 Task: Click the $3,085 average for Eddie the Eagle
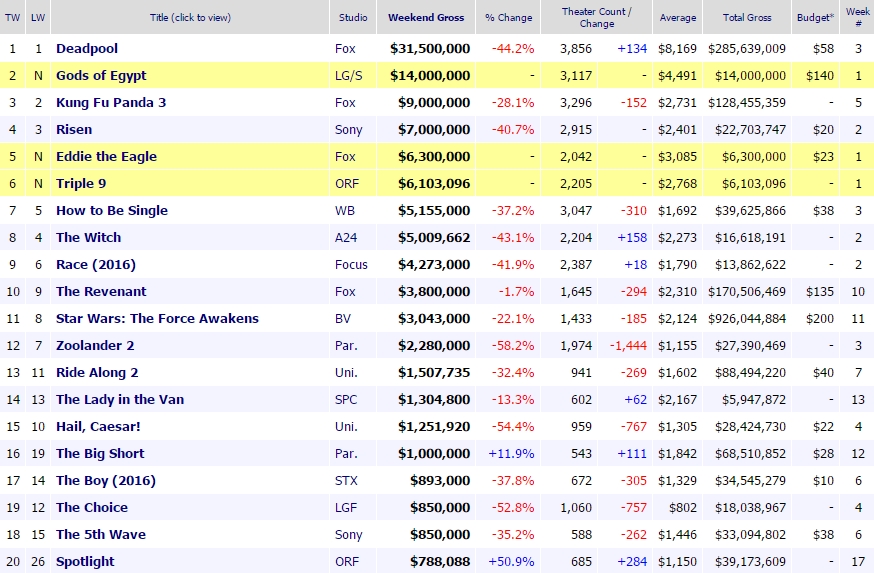pos(677,157)
